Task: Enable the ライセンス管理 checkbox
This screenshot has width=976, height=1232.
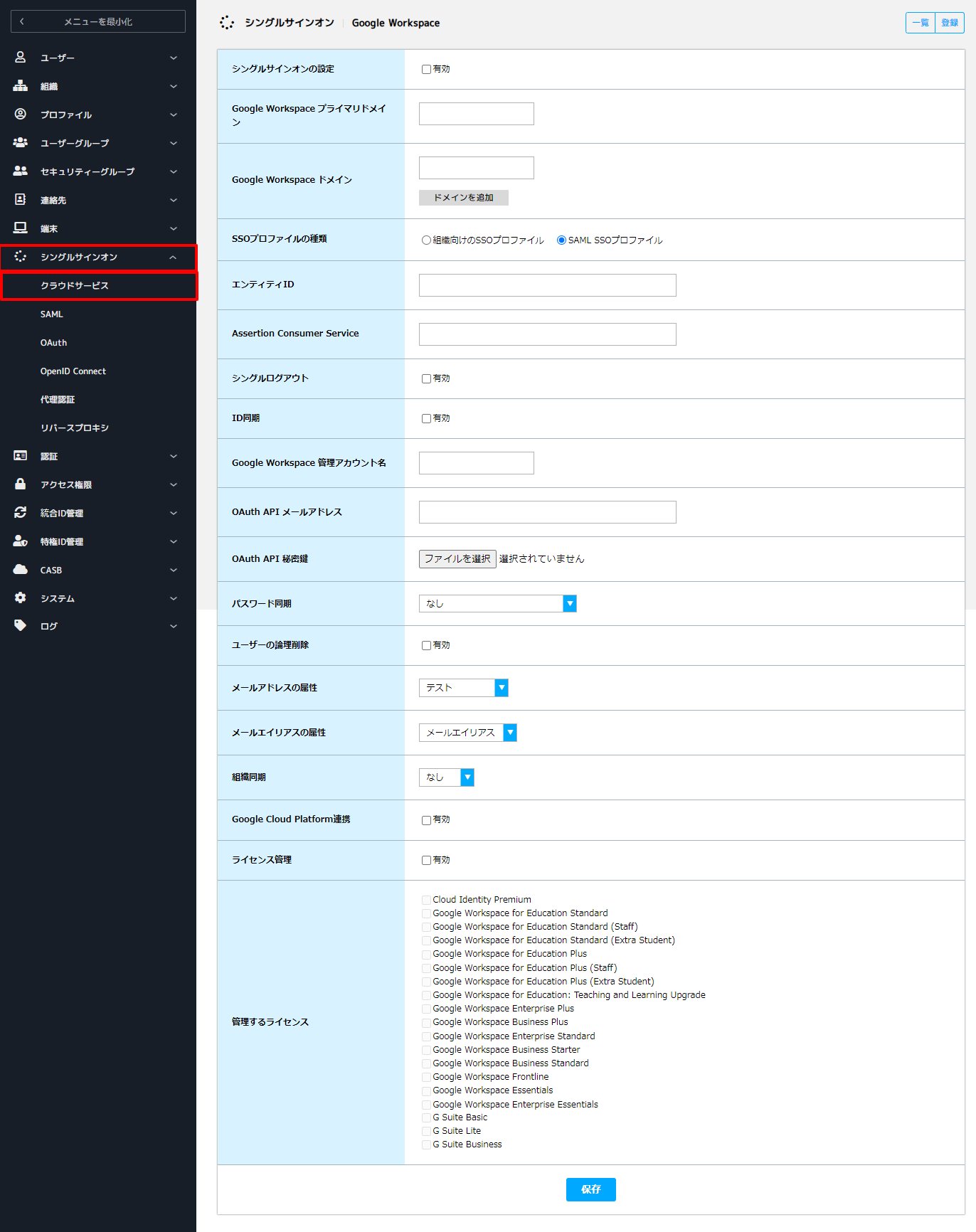Action: point(426,861)
